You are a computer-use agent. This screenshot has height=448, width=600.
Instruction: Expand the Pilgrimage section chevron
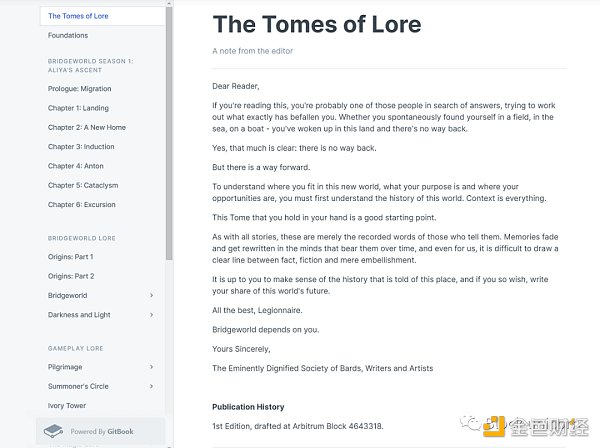coord(152,367)
